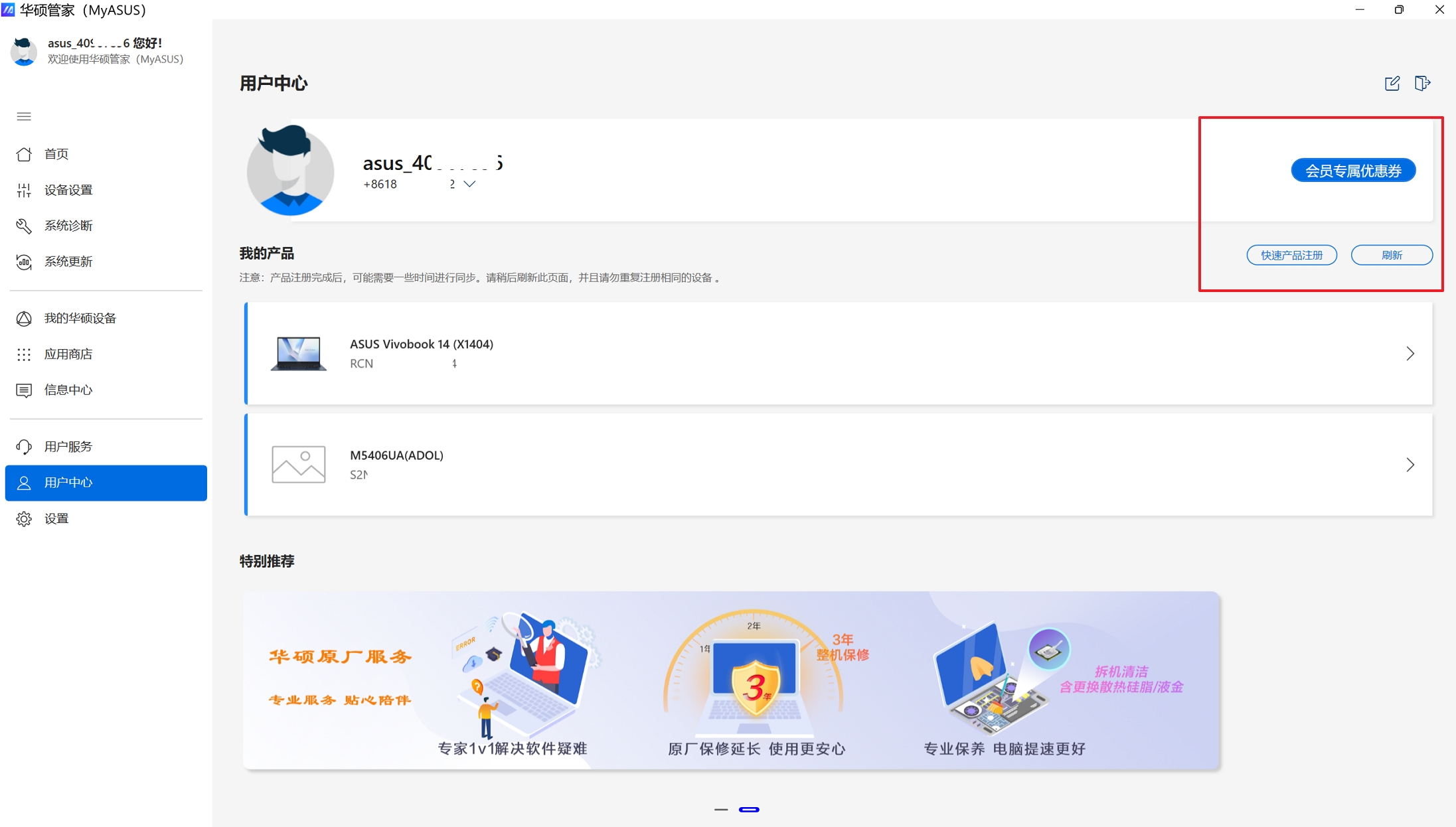This screenshot has width=1456, height=827.
Task: Click the 华硕原厂服务 promotional banner
Action: coord(730,680)
